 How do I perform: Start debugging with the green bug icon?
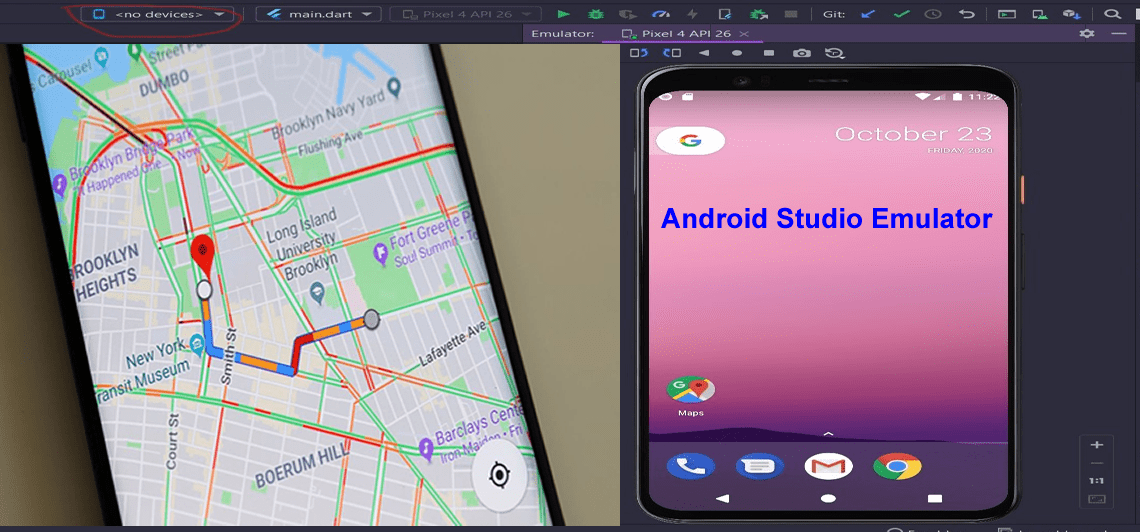coord(596,15)
